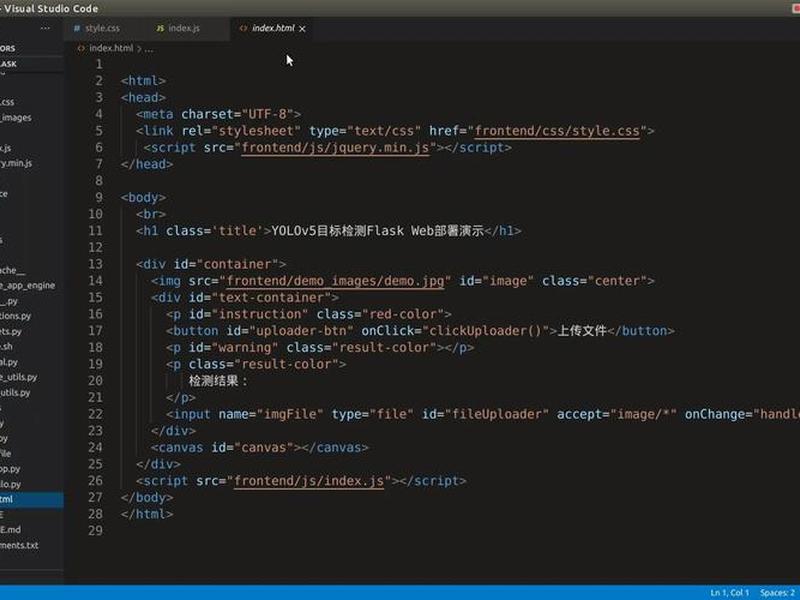Click the 'imgFile' name attribute value
This screenshot has height=600, width=800.
tap(290, 414)
